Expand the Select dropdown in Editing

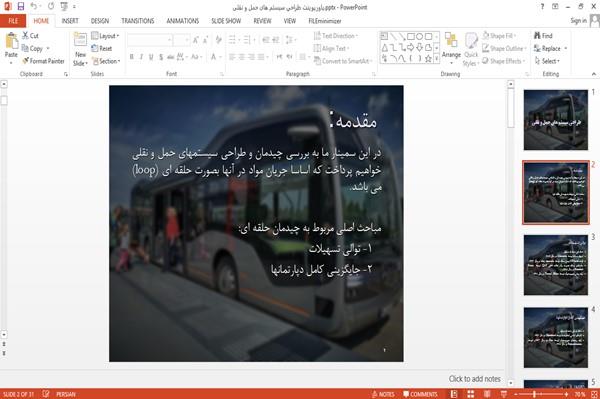tap(547, 61)
